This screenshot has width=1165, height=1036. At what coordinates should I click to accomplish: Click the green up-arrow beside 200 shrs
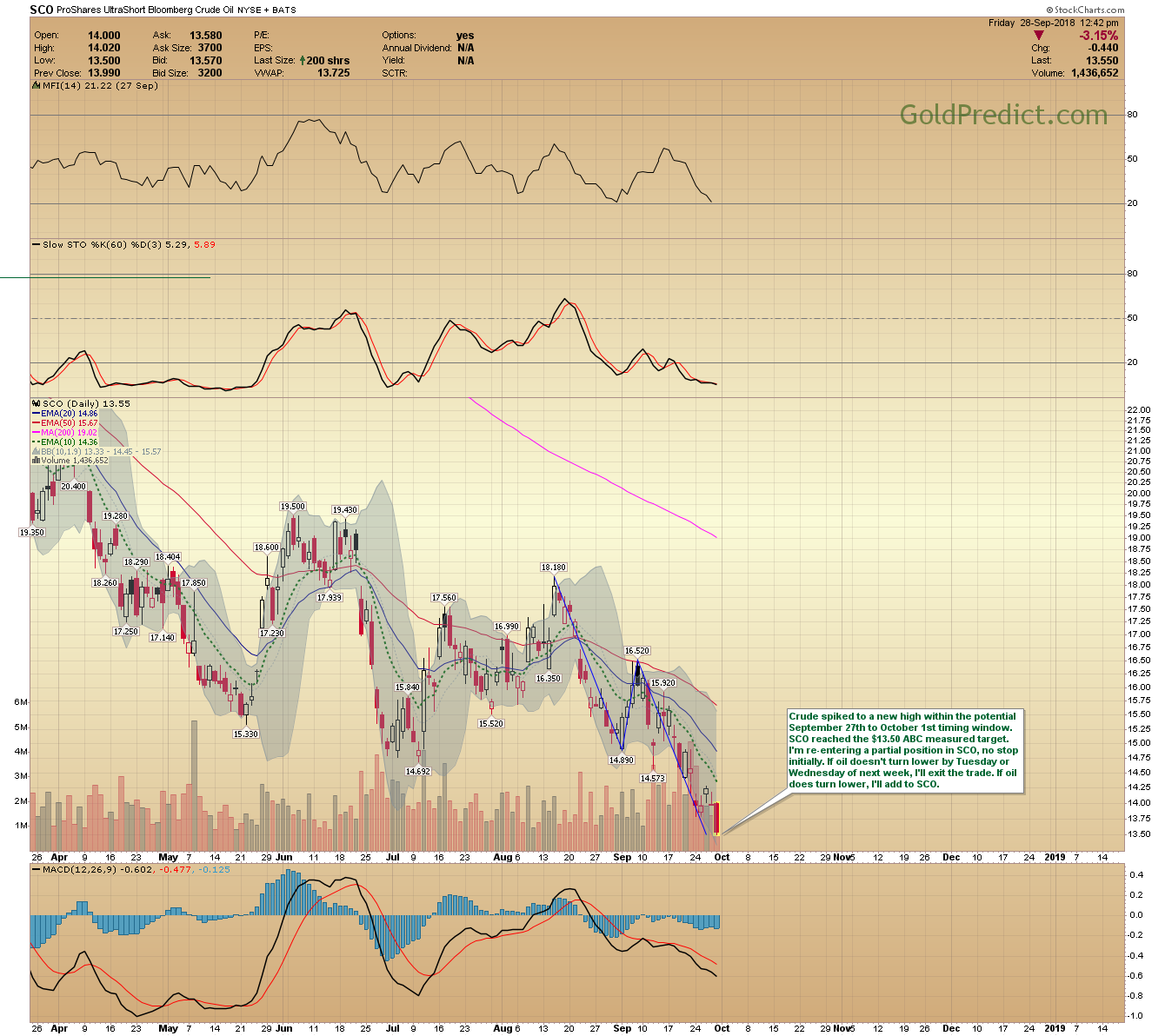[302, 61]
